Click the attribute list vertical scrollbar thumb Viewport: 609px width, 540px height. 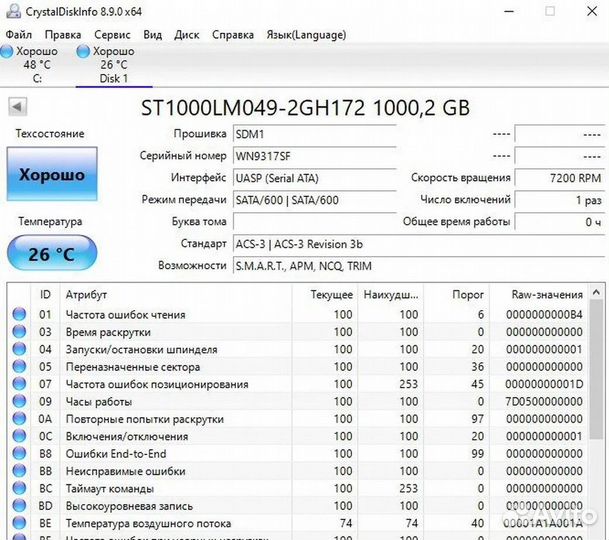(597, 369)
